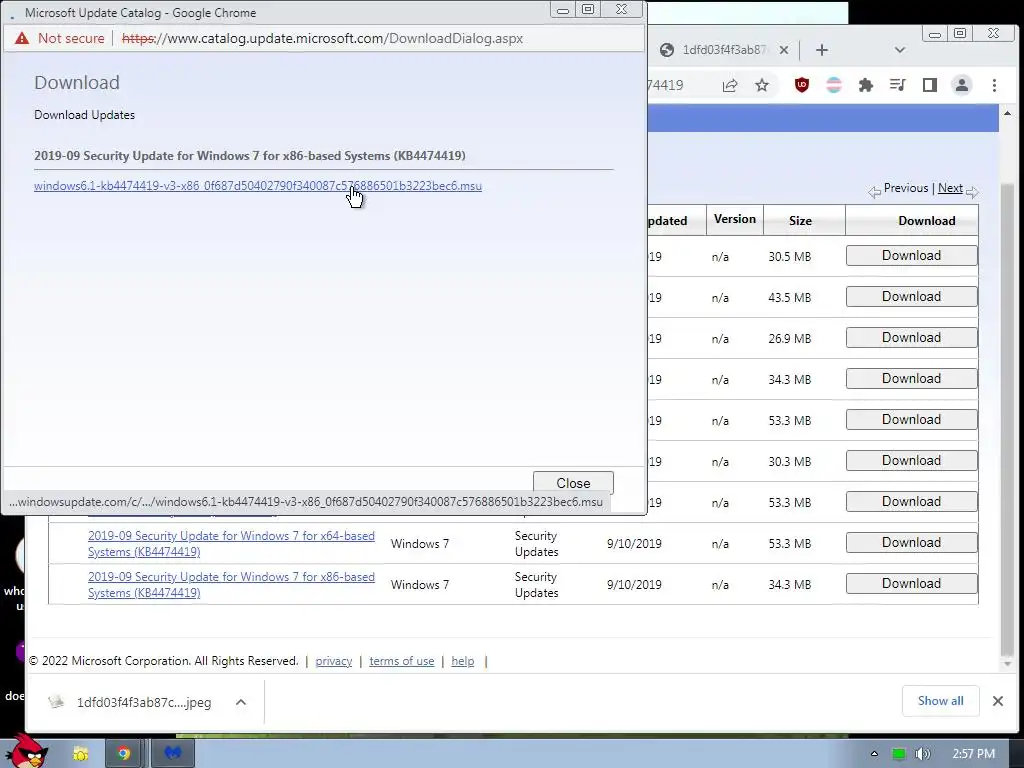Click Show all downloads
The width and height of the screenshot is (1024, 768).
(940, 701)
